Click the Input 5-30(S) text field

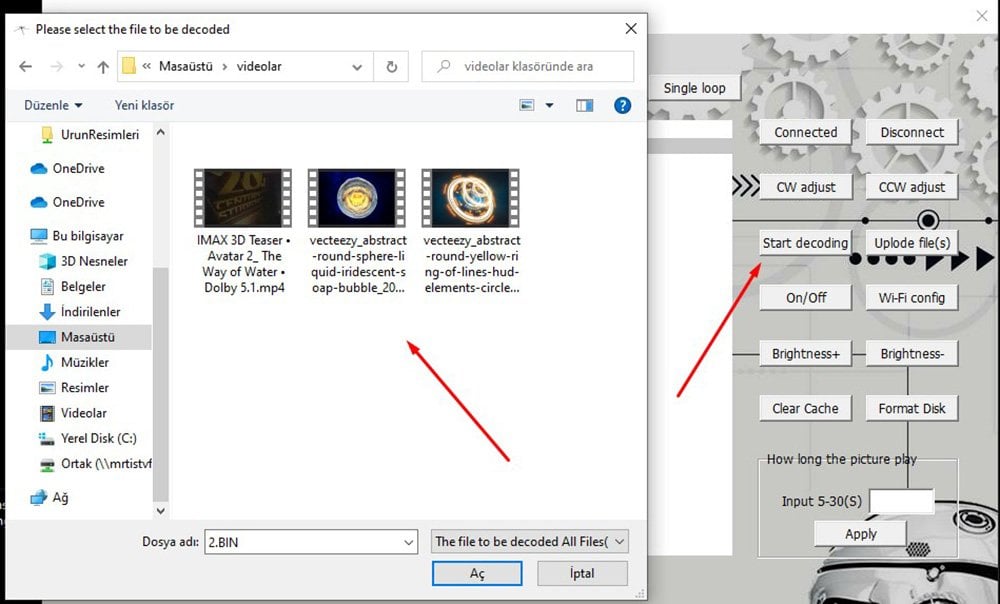901,501
